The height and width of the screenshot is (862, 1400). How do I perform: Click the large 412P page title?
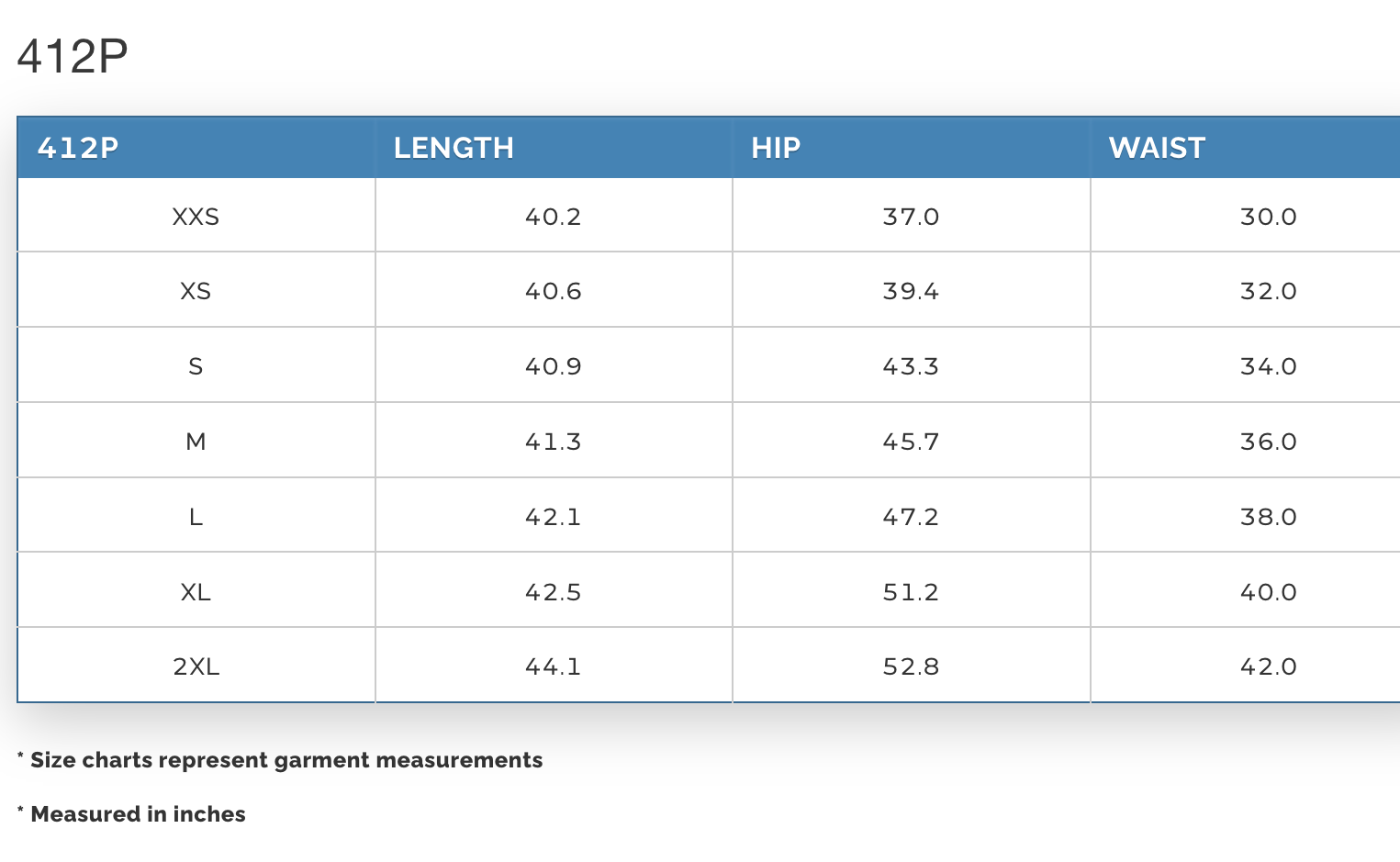tap(73, 56)
